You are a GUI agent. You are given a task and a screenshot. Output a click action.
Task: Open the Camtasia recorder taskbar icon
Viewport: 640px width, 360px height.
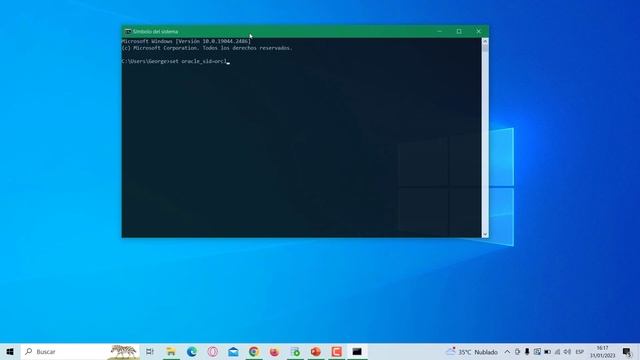tap(336, 351)
